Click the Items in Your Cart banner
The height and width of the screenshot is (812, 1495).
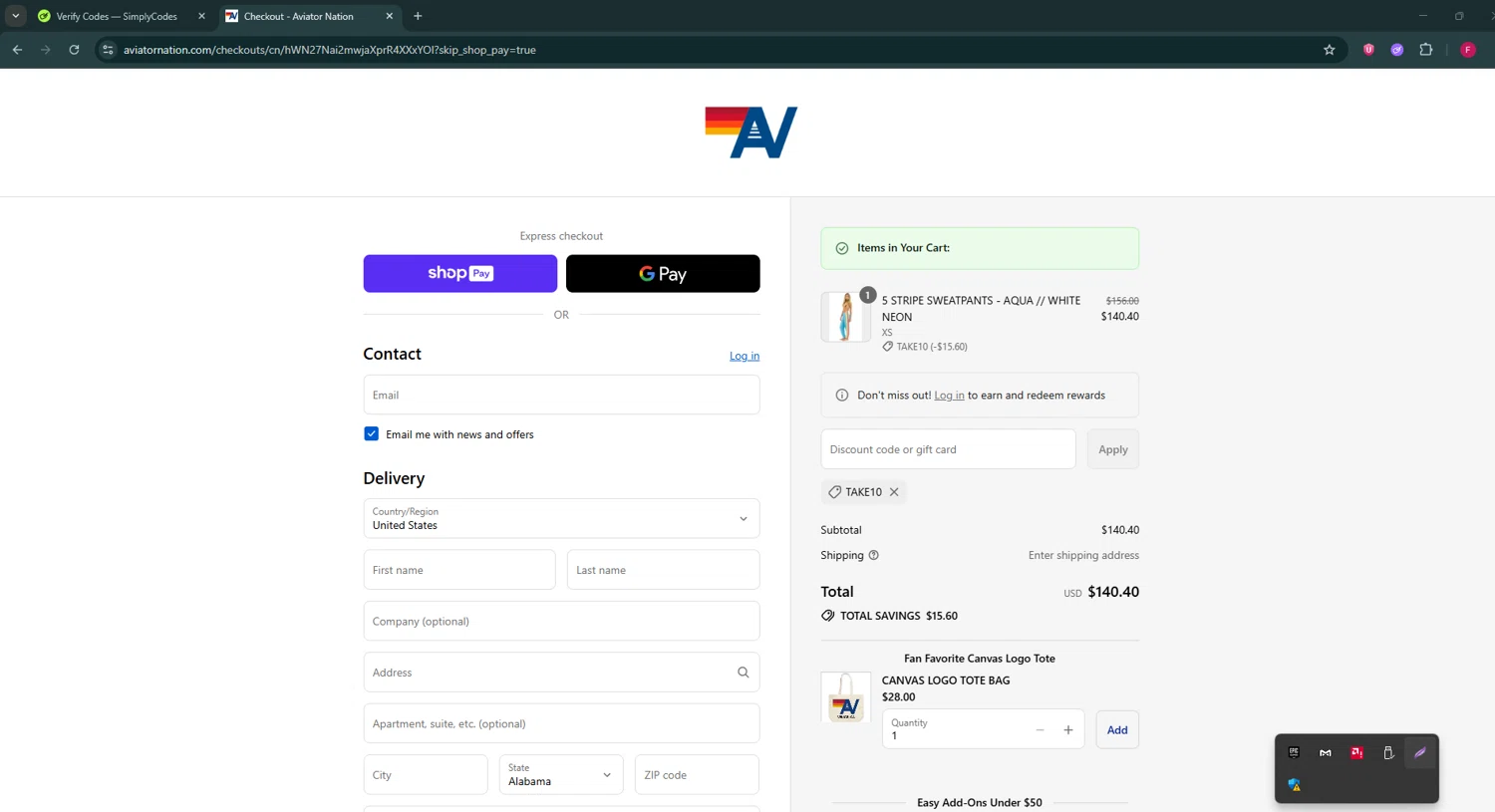point(980,248)
